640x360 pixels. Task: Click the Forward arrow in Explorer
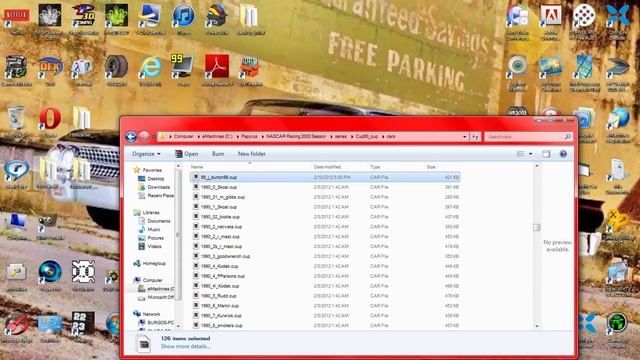click(x=144, y=137)
